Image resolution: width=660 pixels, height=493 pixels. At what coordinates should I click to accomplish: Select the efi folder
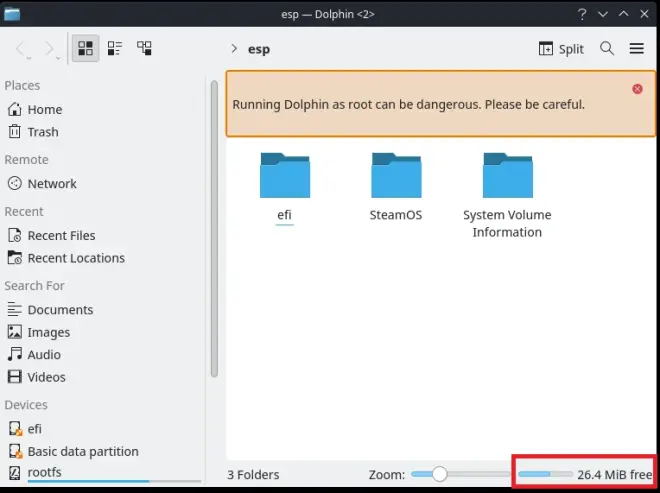click(x=285, y=187)
